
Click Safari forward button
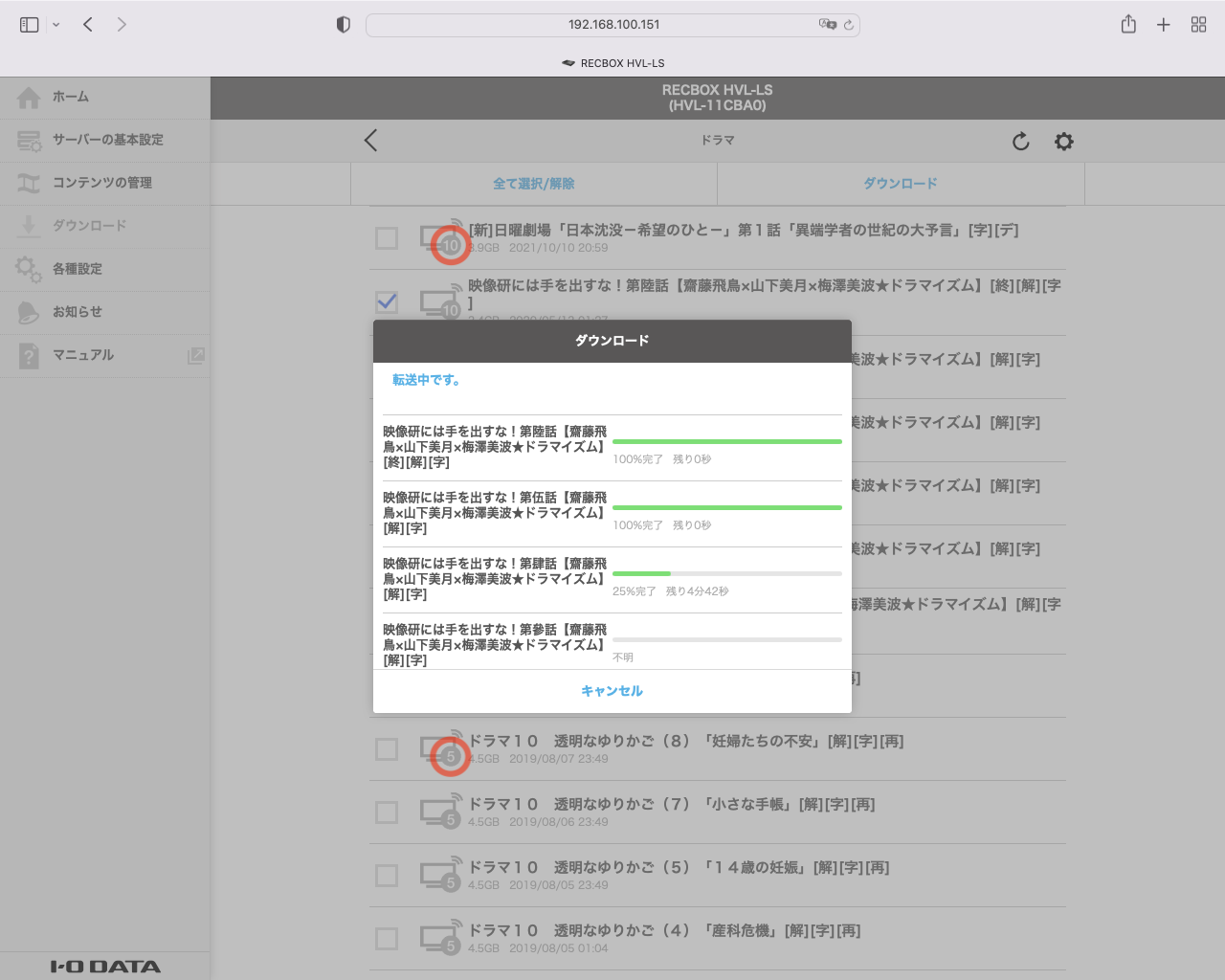point(122,25)
